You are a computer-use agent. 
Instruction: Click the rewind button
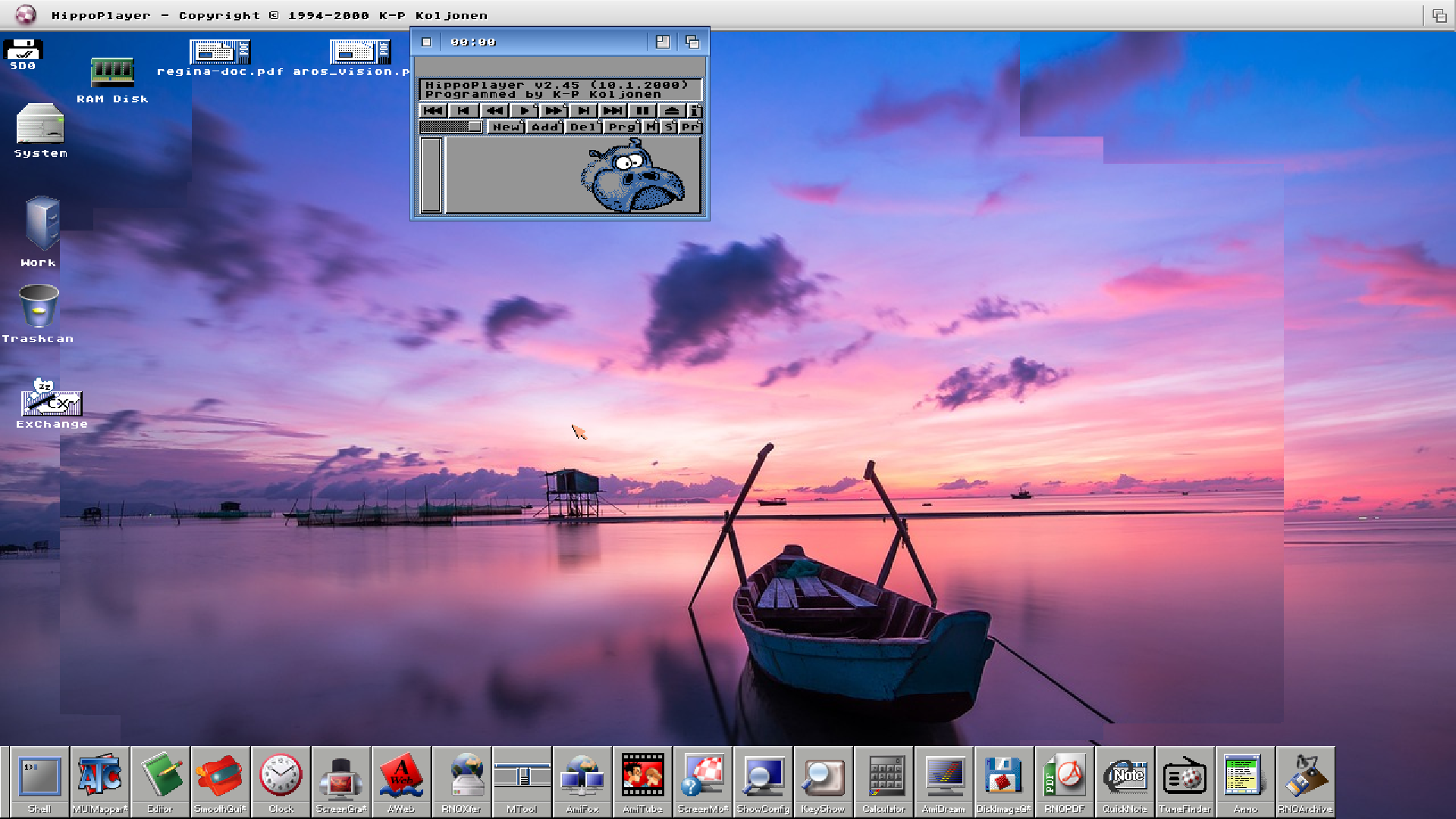pyautogui.click(x=494, y=111)
